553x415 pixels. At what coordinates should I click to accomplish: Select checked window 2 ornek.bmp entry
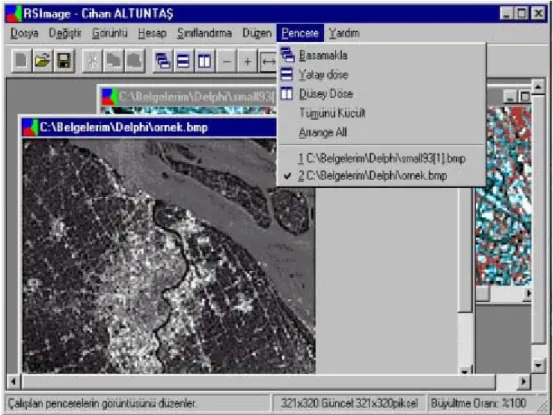click(382, 176)
